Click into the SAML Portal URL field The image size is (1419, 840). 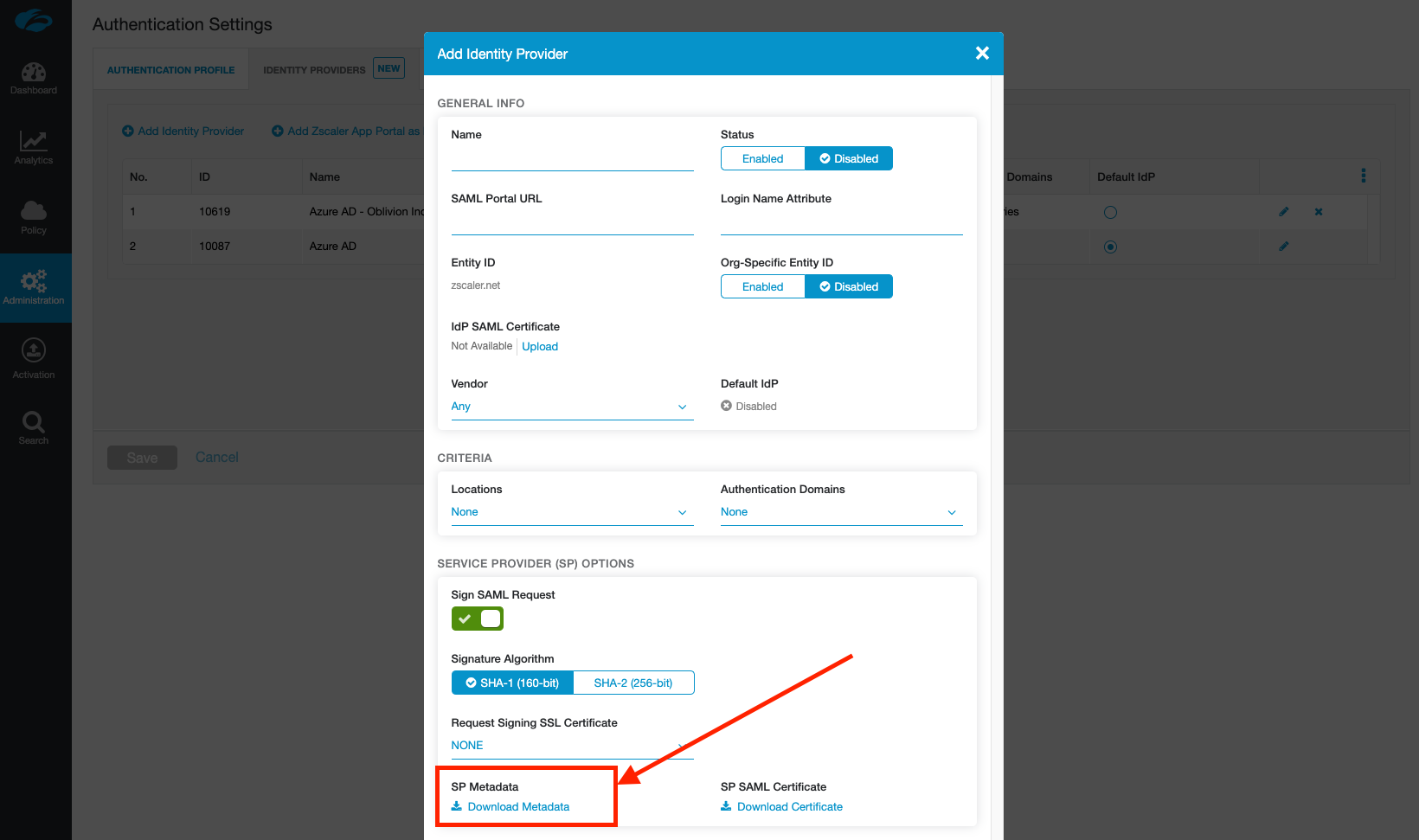coord(572,222)
